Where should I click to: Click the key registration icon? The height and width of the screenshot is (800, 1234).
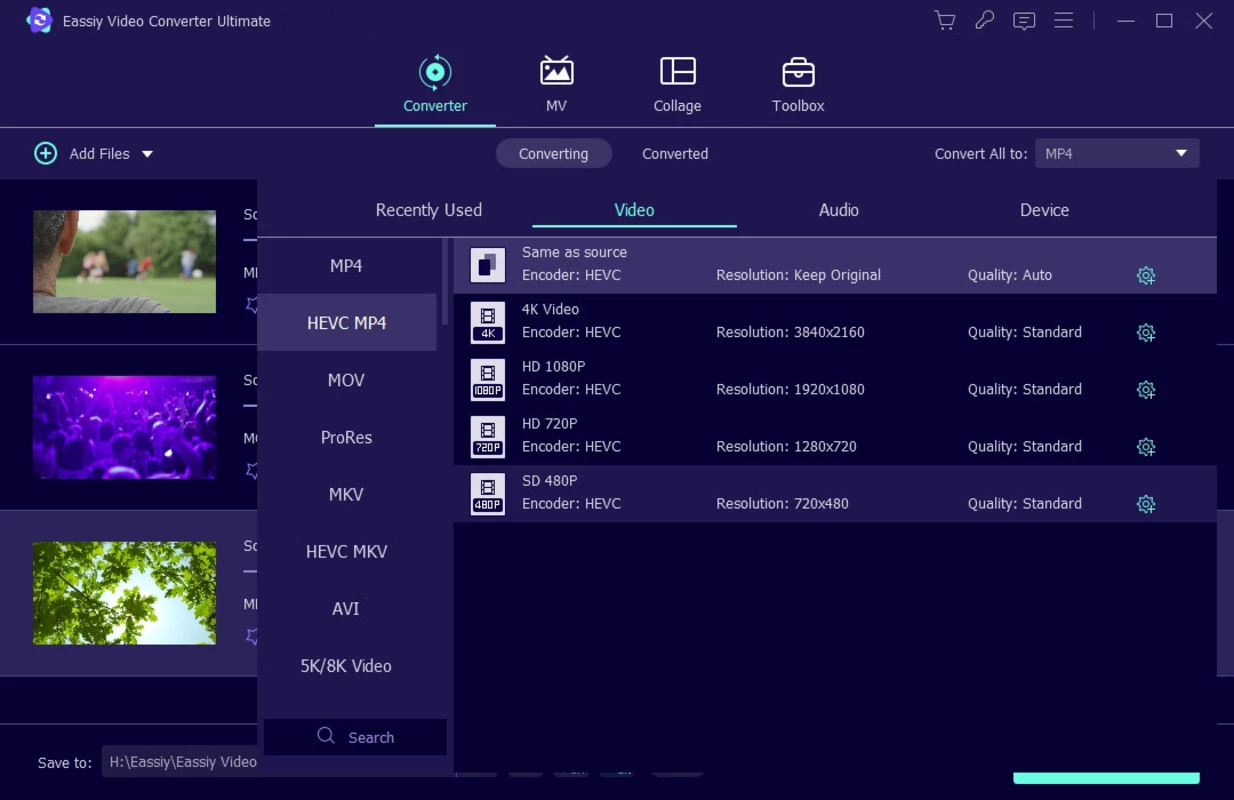pos(984,21)
